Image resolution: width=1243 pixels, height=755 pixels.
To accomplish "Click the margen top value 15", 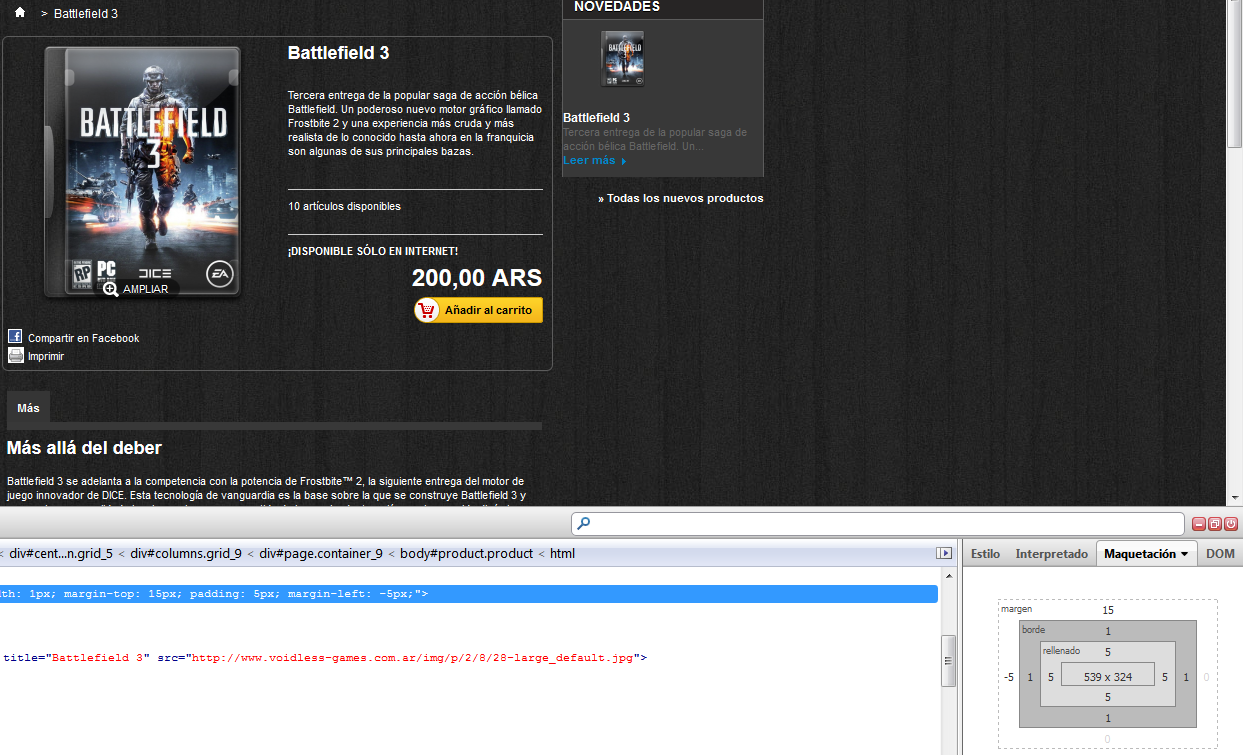I will click(1108, 610).
